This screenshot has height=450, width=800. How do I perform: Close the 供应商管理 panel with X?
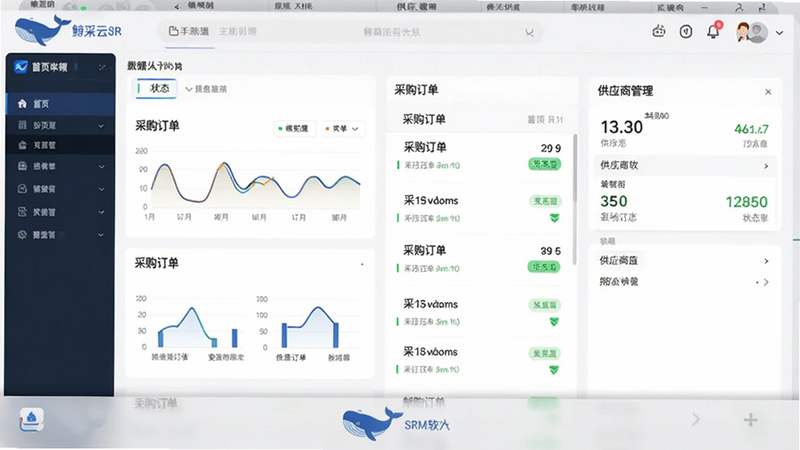[768, 92]
